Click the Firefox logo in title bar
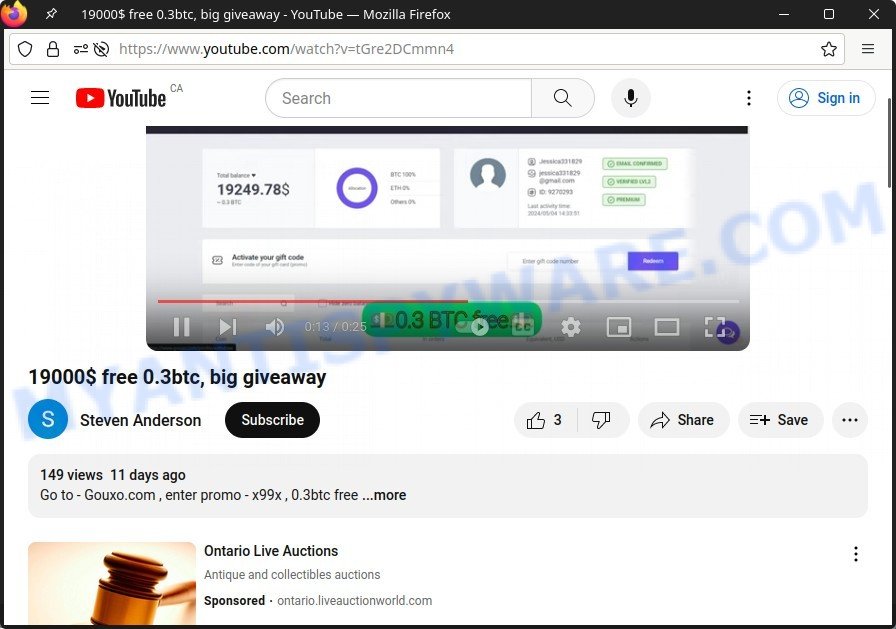 click(x=14, y=14)
